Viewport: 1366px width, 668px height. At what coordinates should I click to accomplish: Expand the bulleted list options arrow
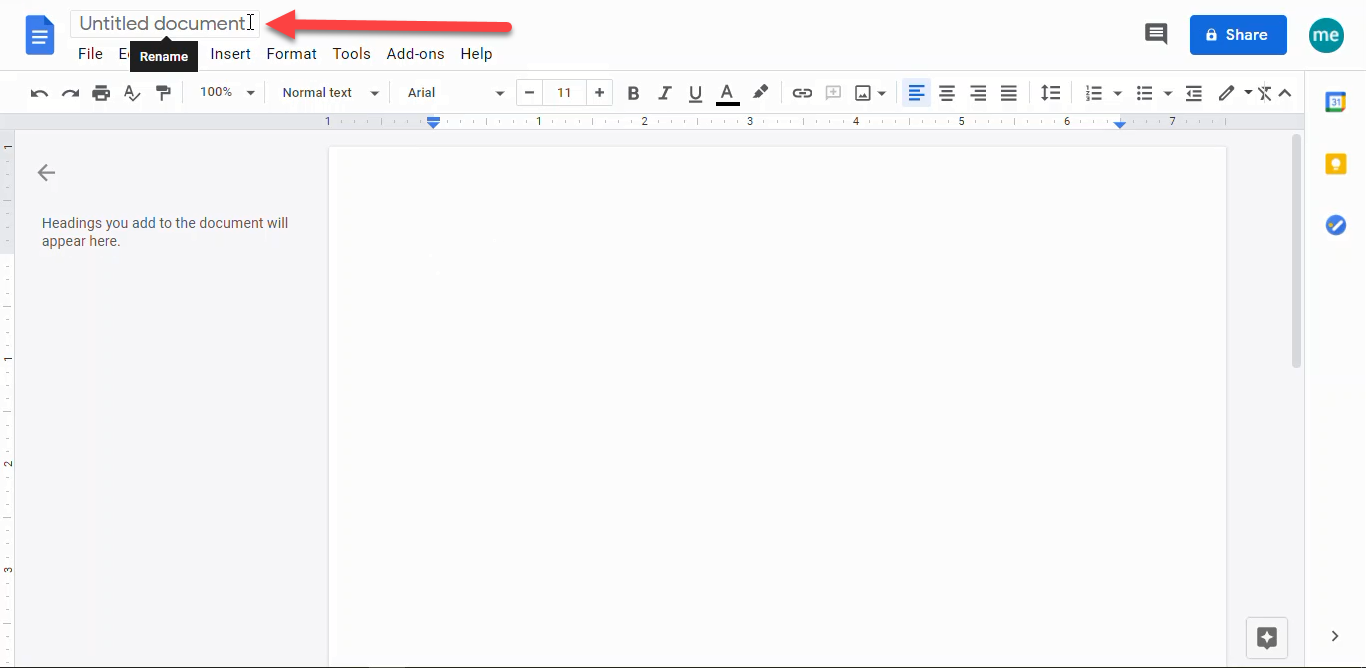[1167, 92]
